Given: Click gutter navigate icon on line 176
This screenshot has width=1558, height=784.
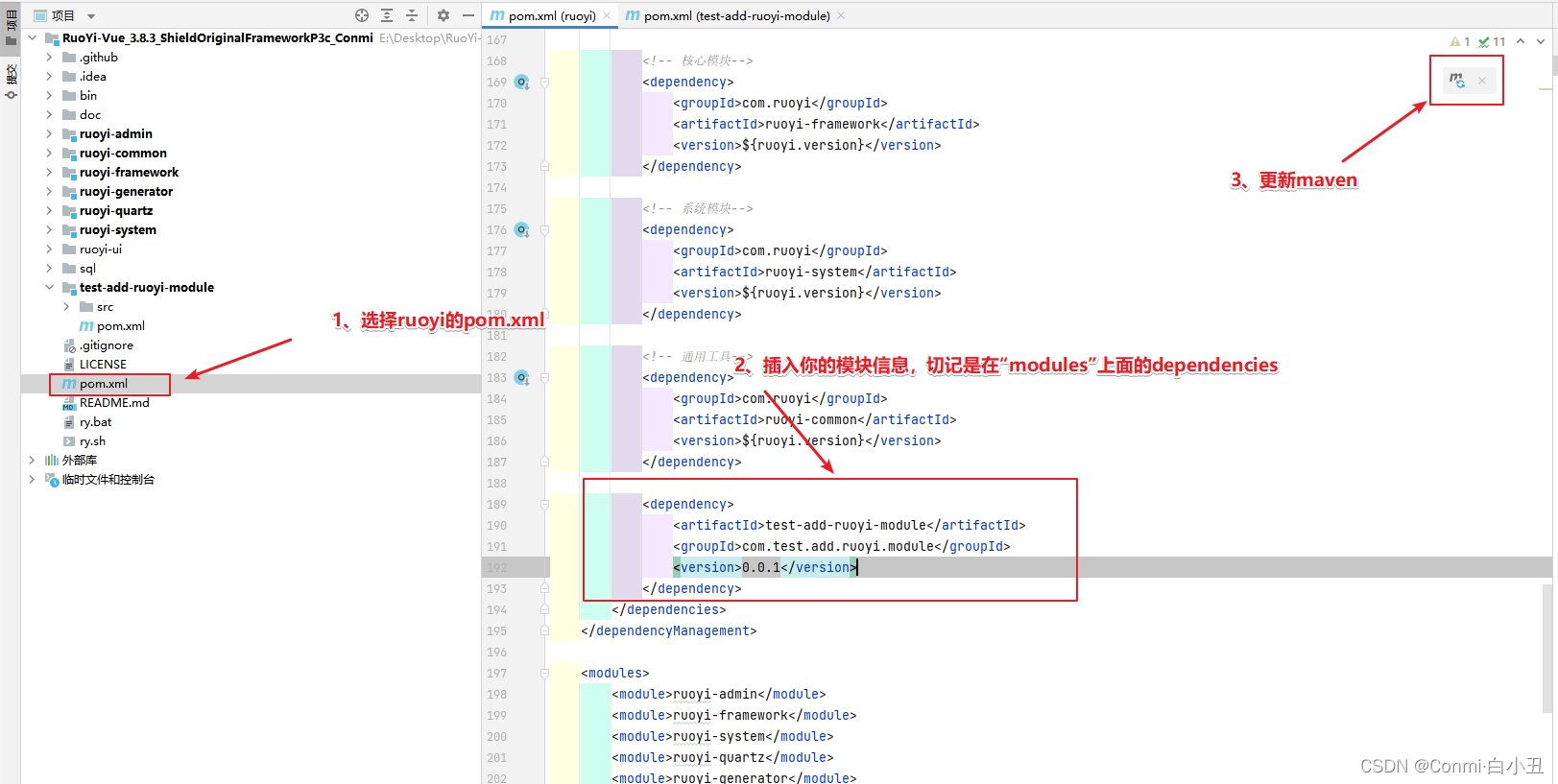Looking at the screenshot, I should point(521,230).
